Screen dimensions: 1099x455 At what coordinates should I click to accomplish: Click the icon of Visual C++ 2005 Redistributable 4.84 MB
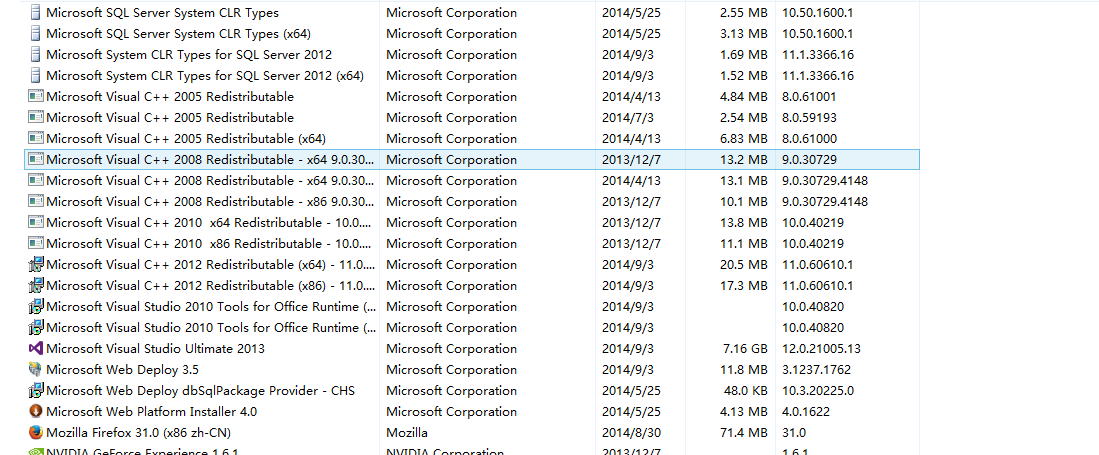(36, 97)
